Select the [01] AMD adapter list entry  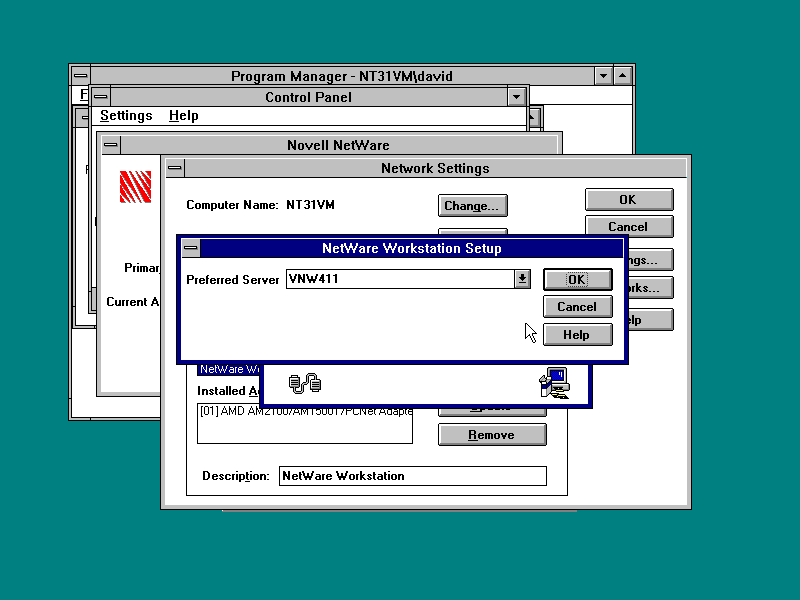(x=305, y=411)
